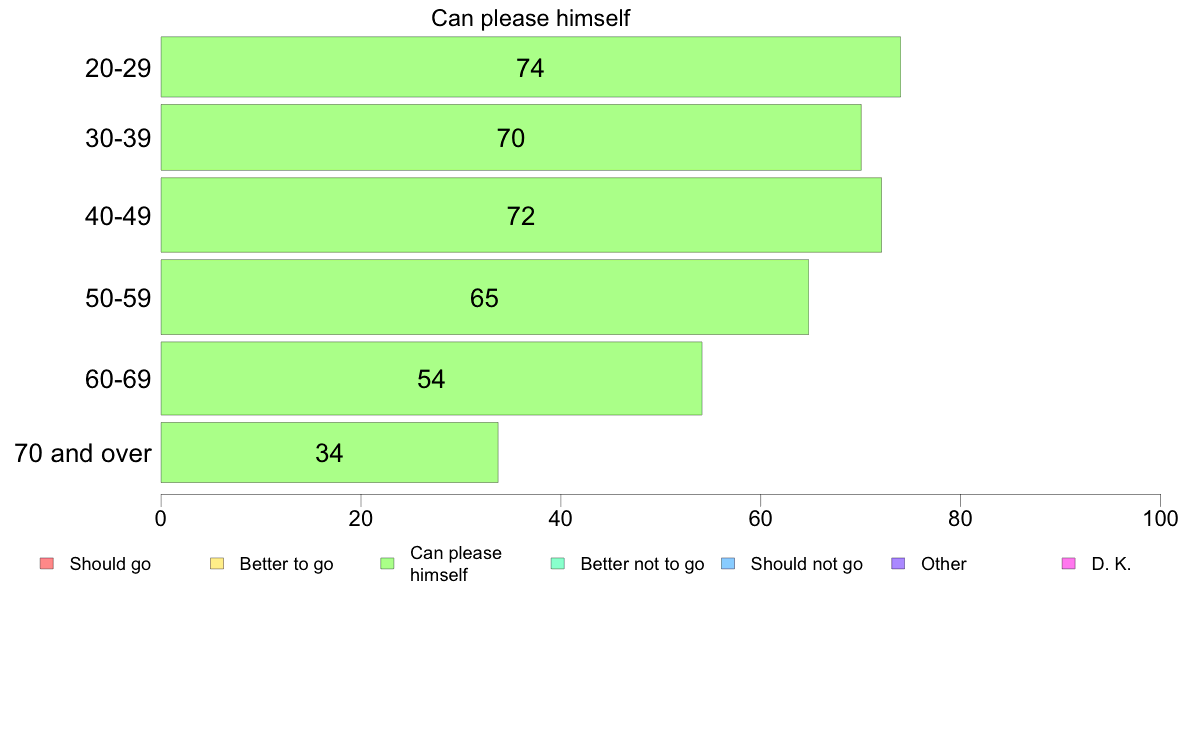This screenshot has width=1188, height=736.
Task: Click the red Should go legend swatch
Action: pyautogui.click(x=47, y=563)
